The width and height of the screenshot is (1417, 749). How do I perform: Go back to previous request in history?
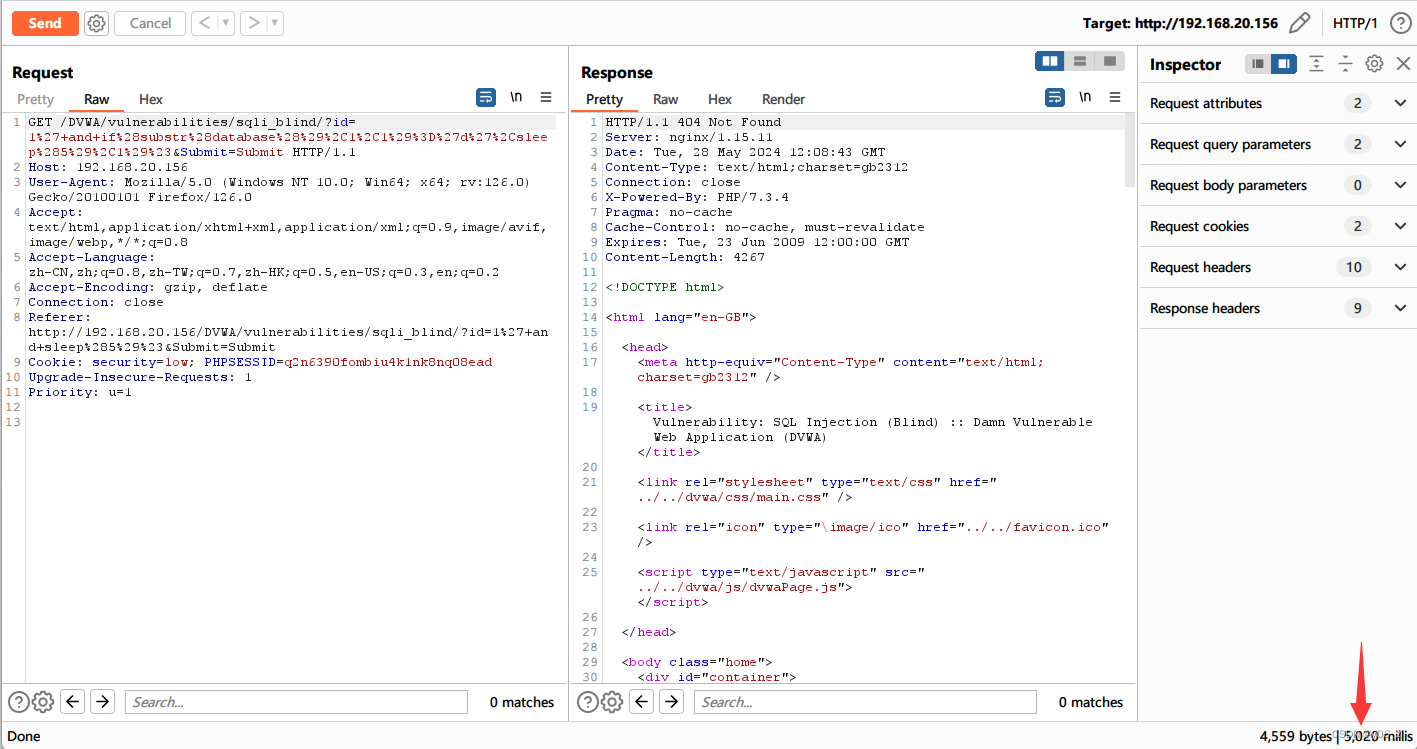coord(205,23)
